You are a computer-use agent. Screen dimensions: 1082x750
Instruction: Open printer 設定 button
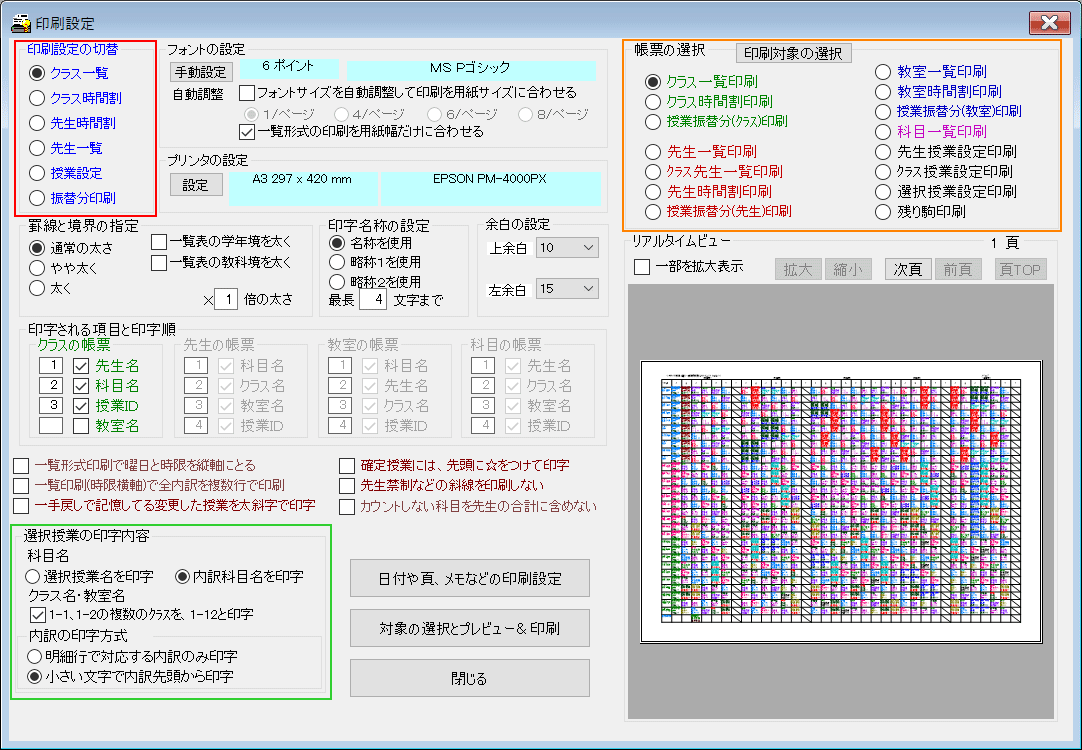click(x=196, y=185)
